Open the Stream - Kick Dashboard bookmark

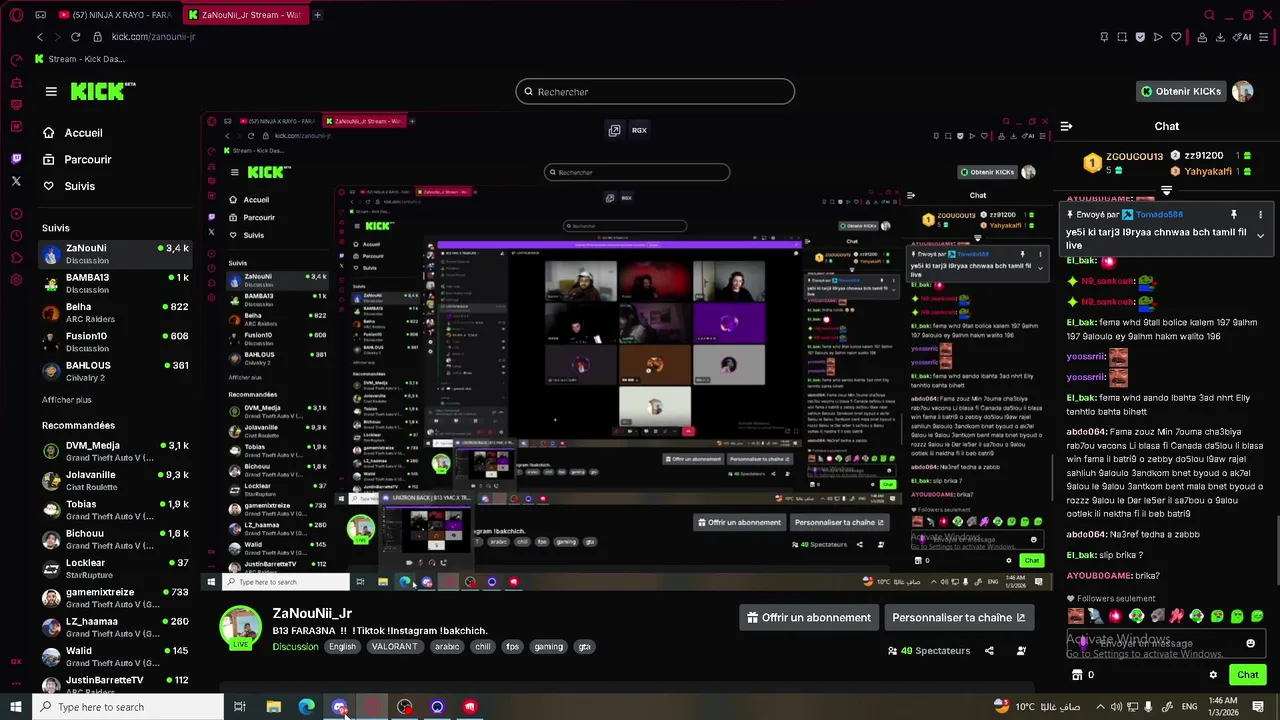click(x=80, y=59)
